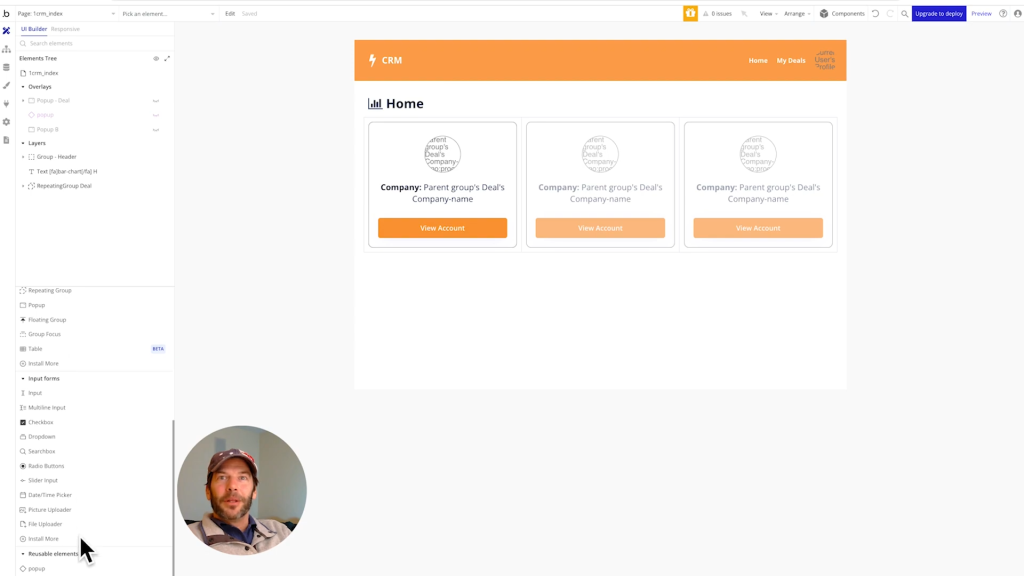Open the Data tab database icon
Screen dimensions: 1024x576
[7, 67]
